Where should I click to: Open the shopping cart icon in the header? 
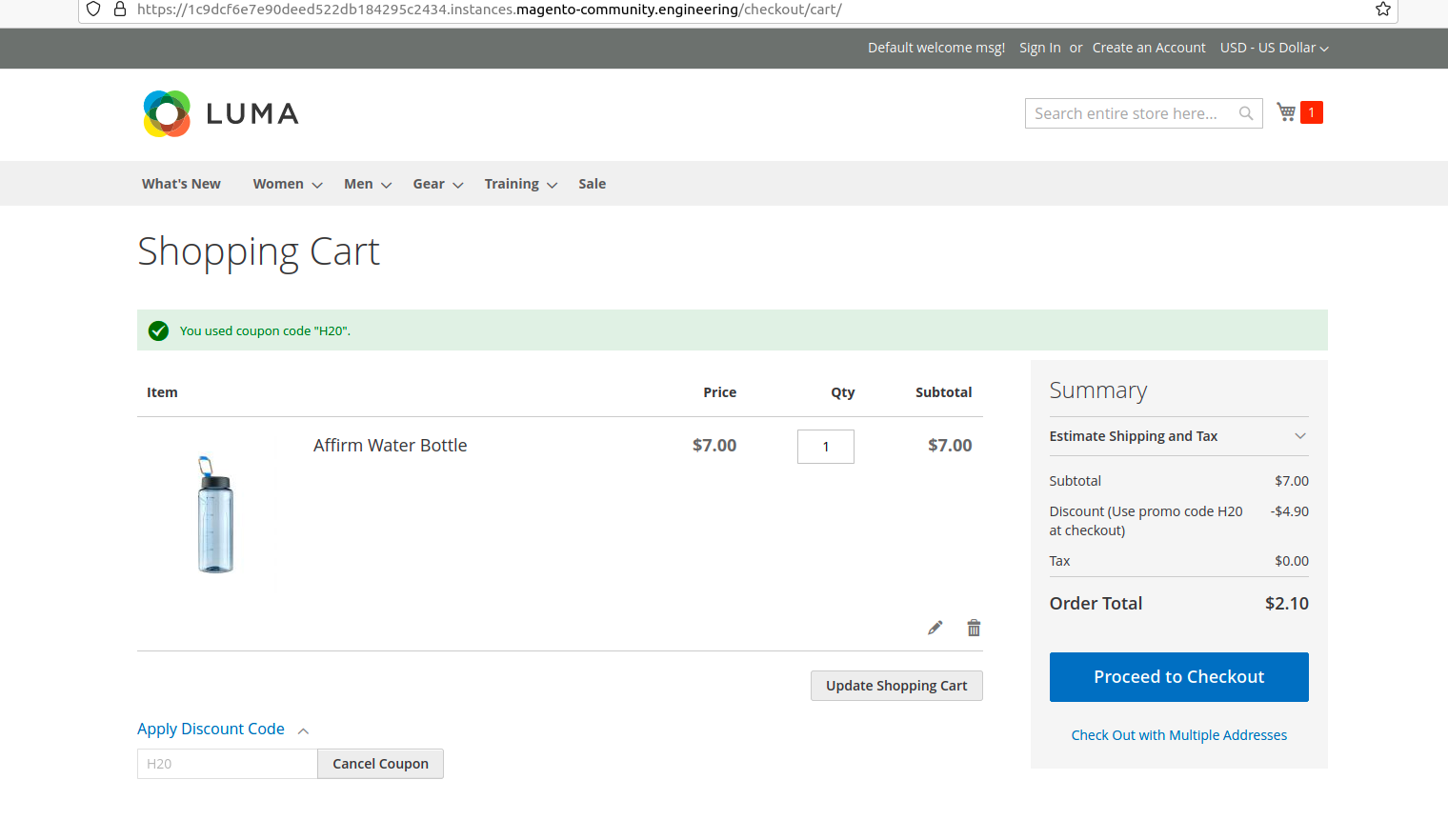[1285, 110]
